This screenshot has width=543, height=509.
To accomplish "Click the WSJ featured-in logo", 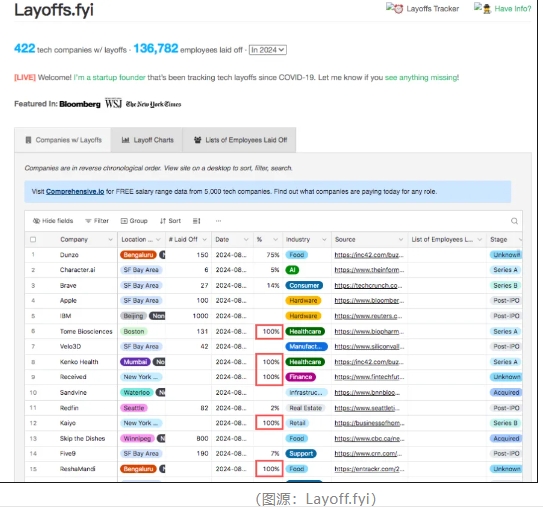I will pos(113,103).
